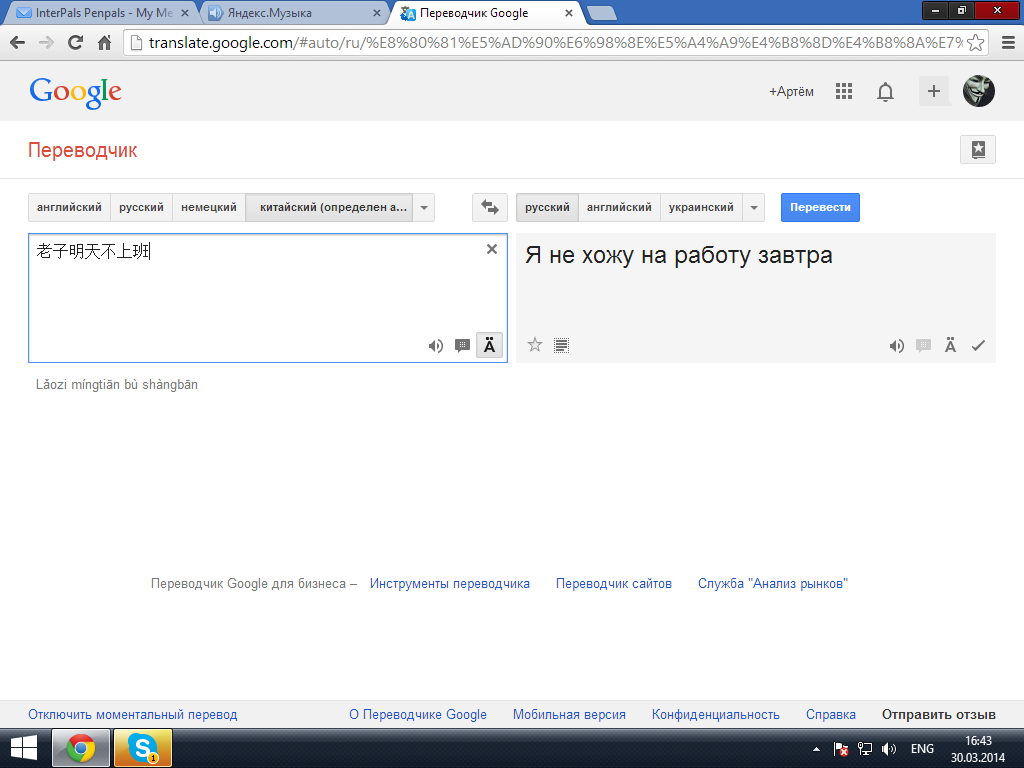Screen dimensions: 1024x768
Task: Click the Google+ share plus button
Action: tap(933, 91)
